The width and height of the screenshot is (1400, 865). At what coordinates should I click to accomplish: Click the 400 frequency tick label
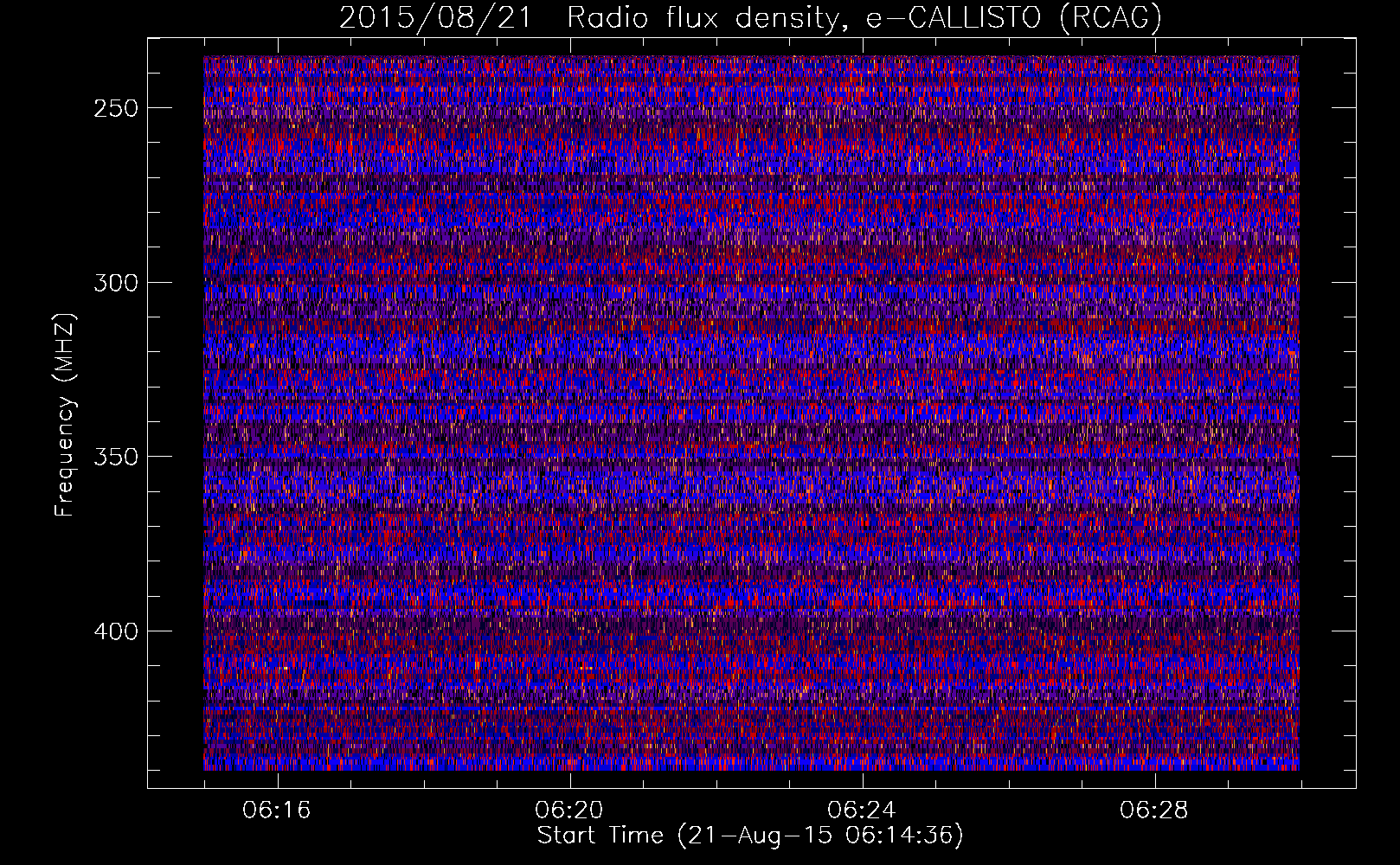click(x=116, y=631)
